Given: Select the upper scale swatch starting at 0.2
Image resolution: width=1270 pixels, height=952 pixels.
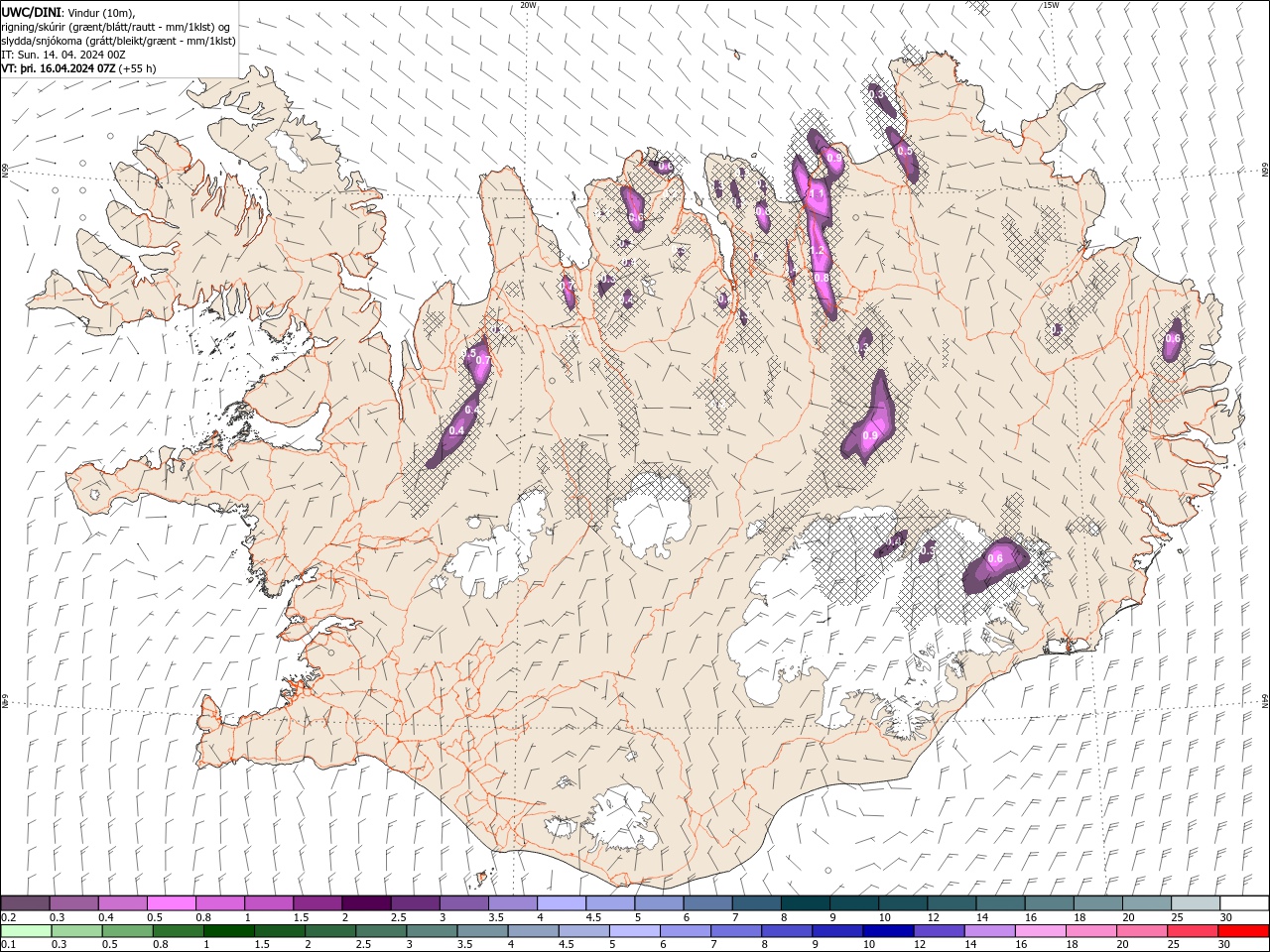Looking at the screenshot, I should coord(25,903).
